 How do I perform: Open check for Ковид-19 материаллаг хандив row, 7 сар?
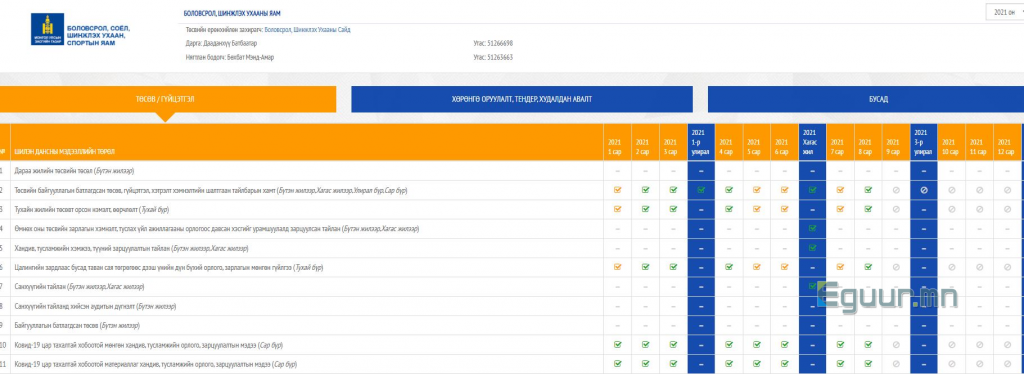840,364
